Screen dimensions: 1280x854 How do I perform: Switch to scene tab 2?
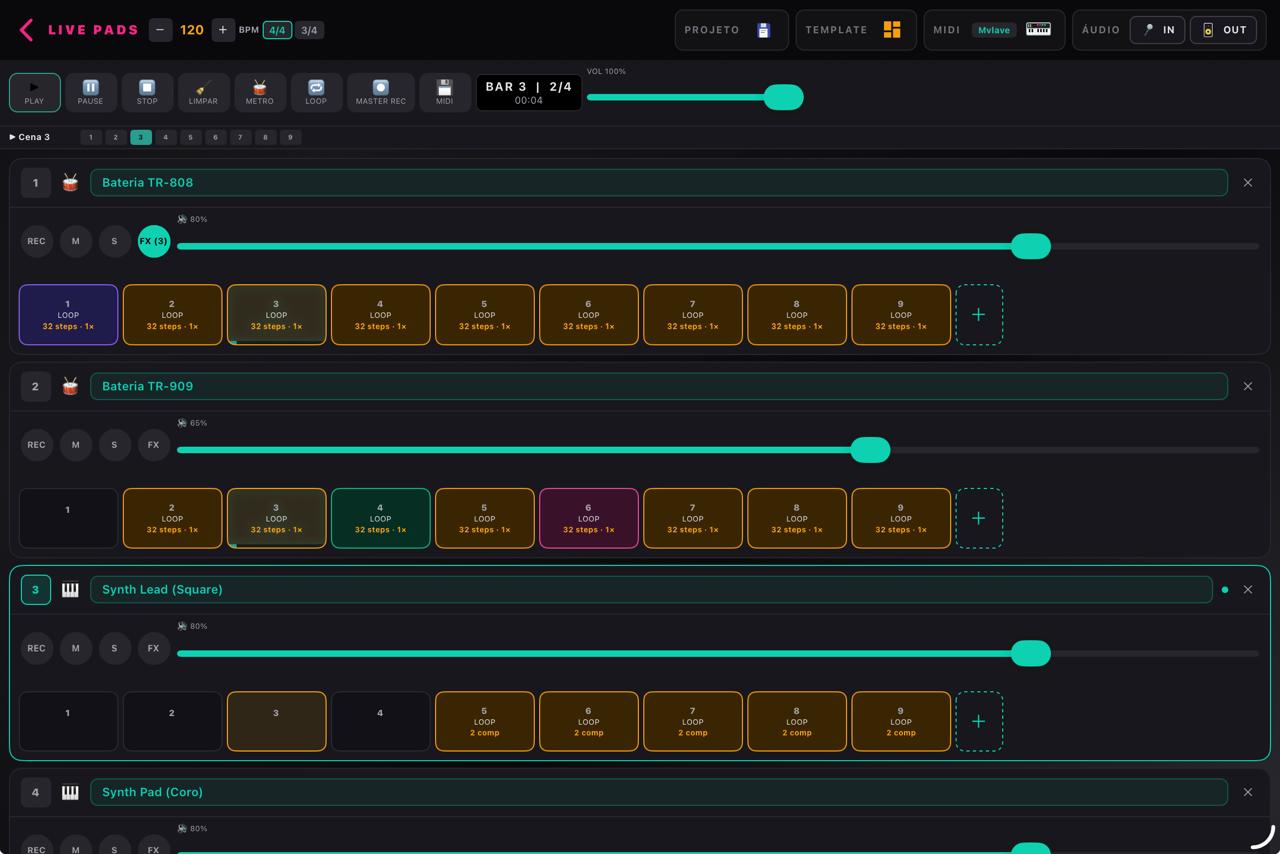pyautogui.click(x=115, y=137)
